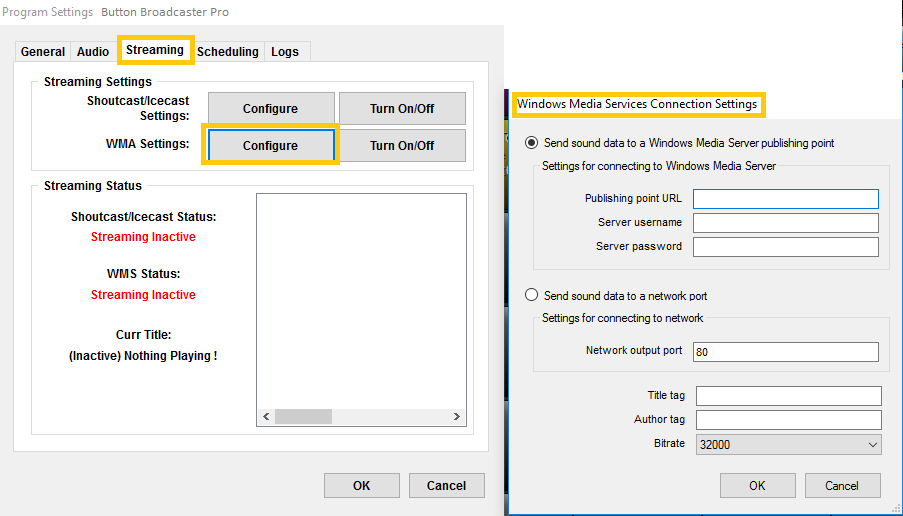Turn On/Off WMA streaming
The height and width of the screenshot is (516, 903).
[x=402, y=145]
